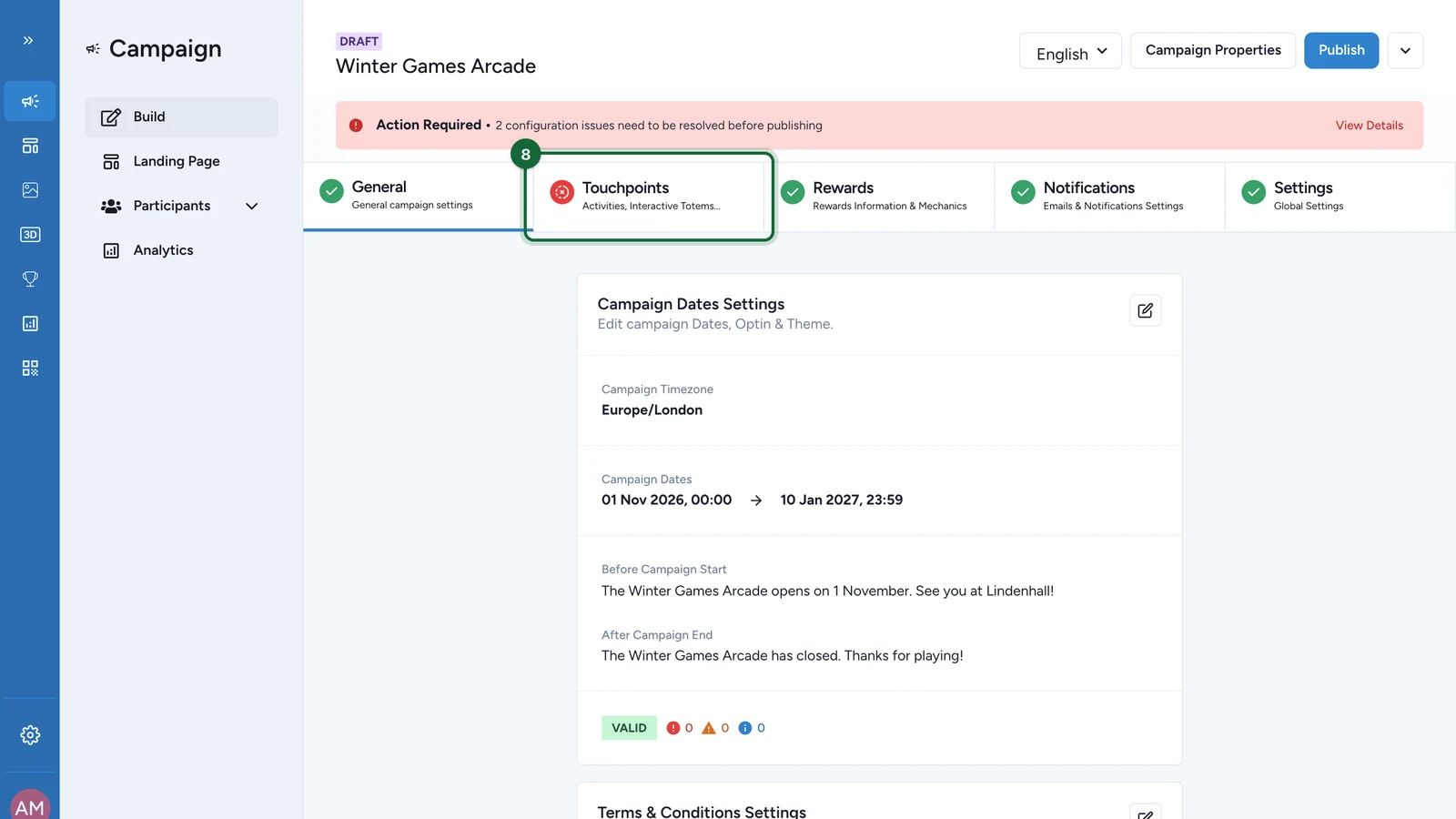Open Campaign Properties
Viewport: 1456px width, 819px height.
(1213, 51)
